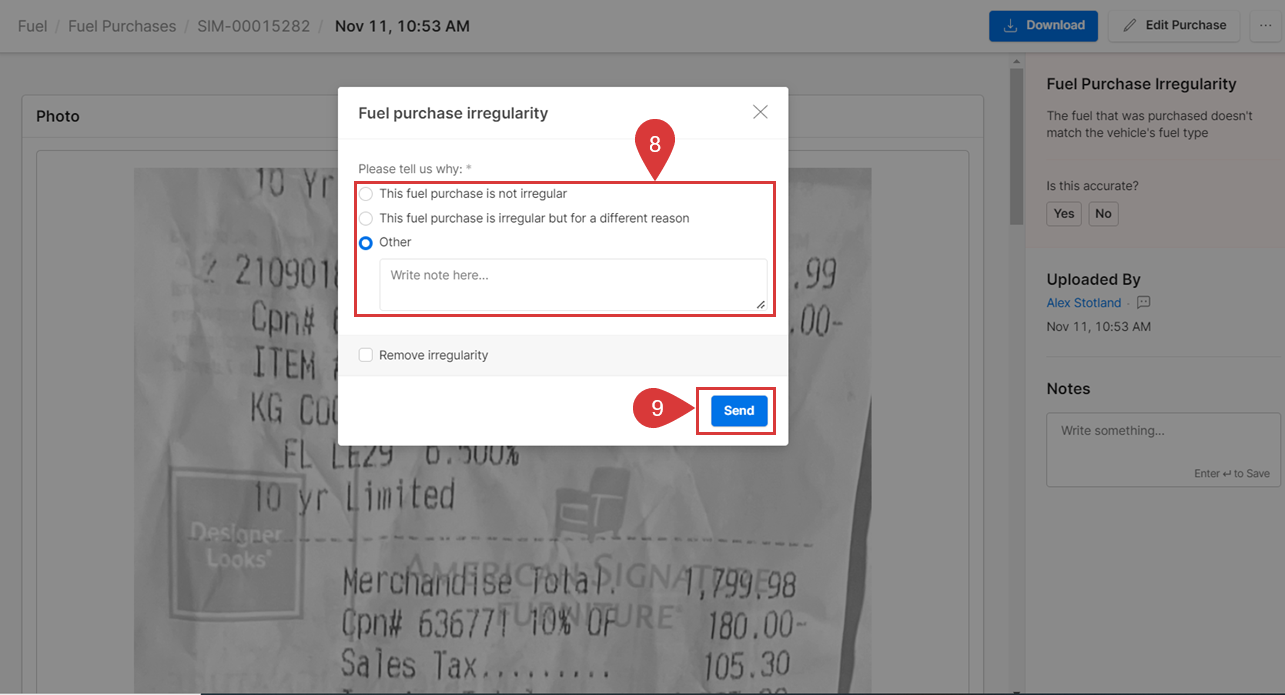Viewport: 1285px width, 695px height.
Task: Select 'This fuel purchase is not irregular' option
Action: [x=366, y=194]
